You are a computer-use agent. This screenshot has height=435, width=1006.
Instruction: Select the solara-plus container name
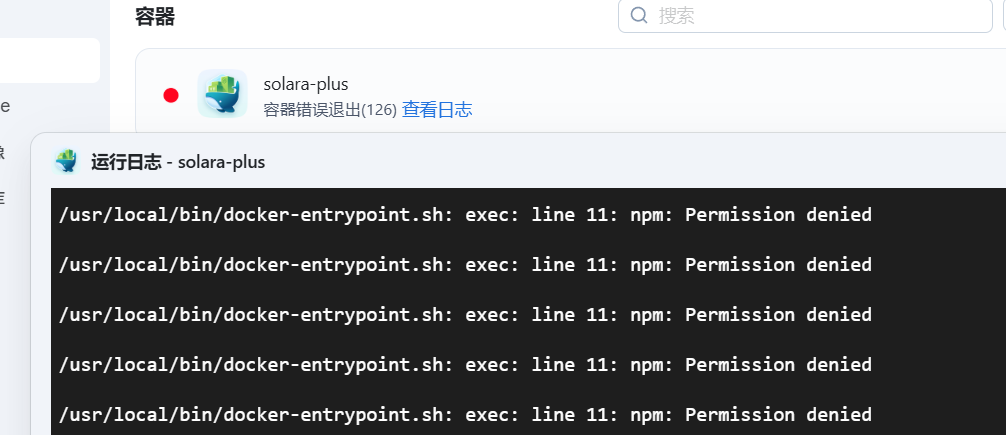point(306,84)
